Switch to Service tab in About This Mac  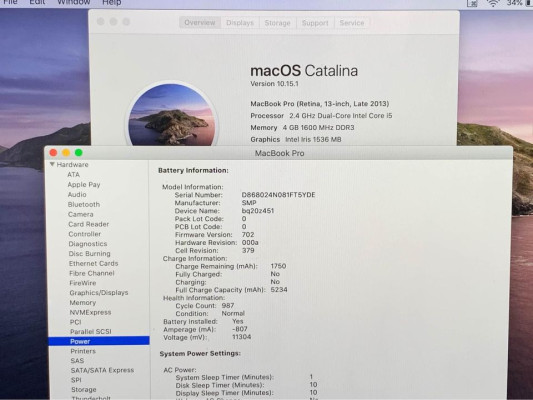coord(351,23)
